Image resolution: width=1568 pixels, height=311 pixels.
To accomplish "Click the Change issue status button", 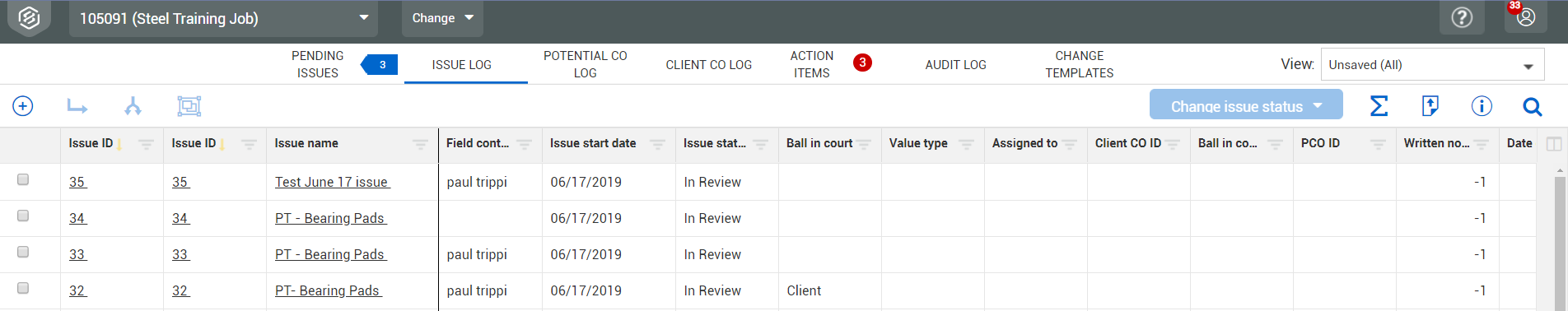I will tap(1246, 106).
